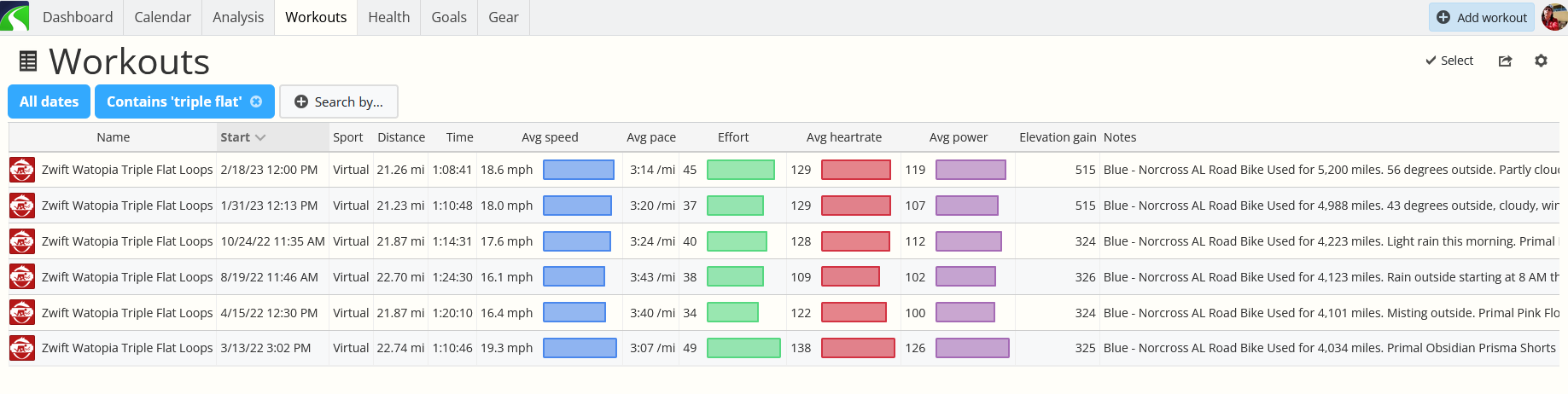This screenshot has height=394, width=1568.
Task: Open the Gear tab
Action: point(504,17)
